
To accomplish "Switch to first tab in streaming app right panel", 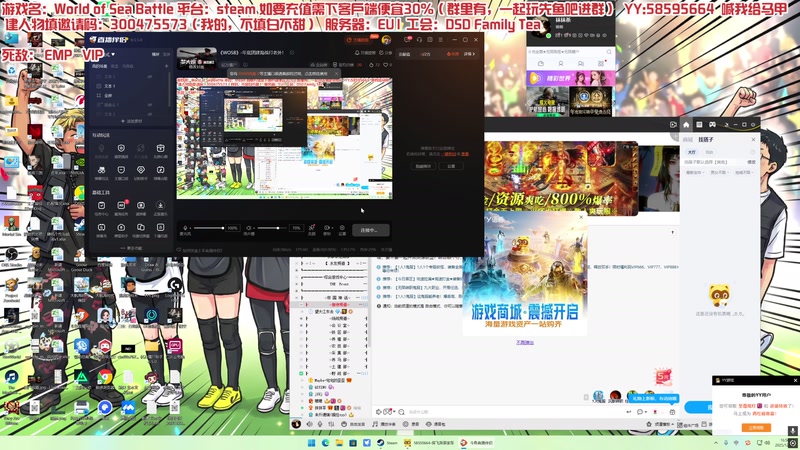I will click(x=404, y=54).
